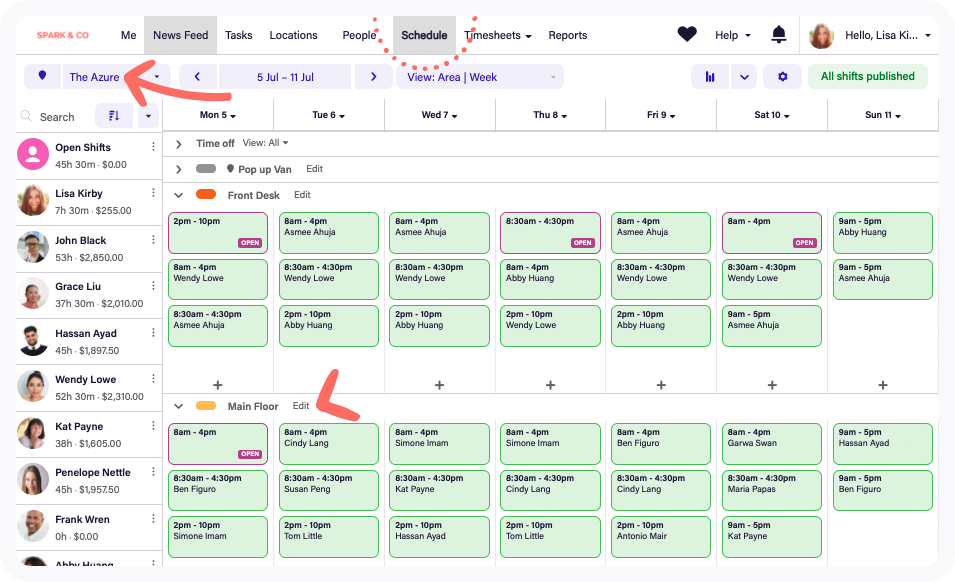Open Cindy Lang's Tuesday 8am - 4pm shift
The height and width of the screenshot is (582, 955).
pos(328,444)
